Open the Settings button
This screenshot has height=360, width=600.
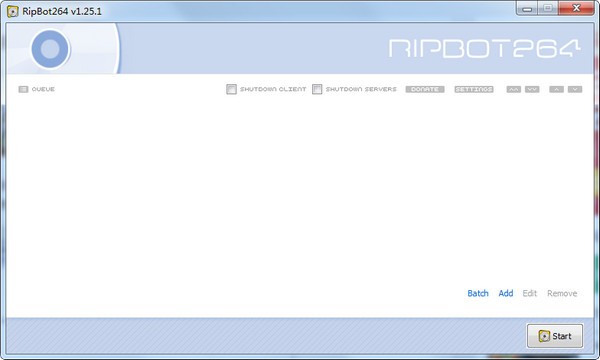(474, 89)
